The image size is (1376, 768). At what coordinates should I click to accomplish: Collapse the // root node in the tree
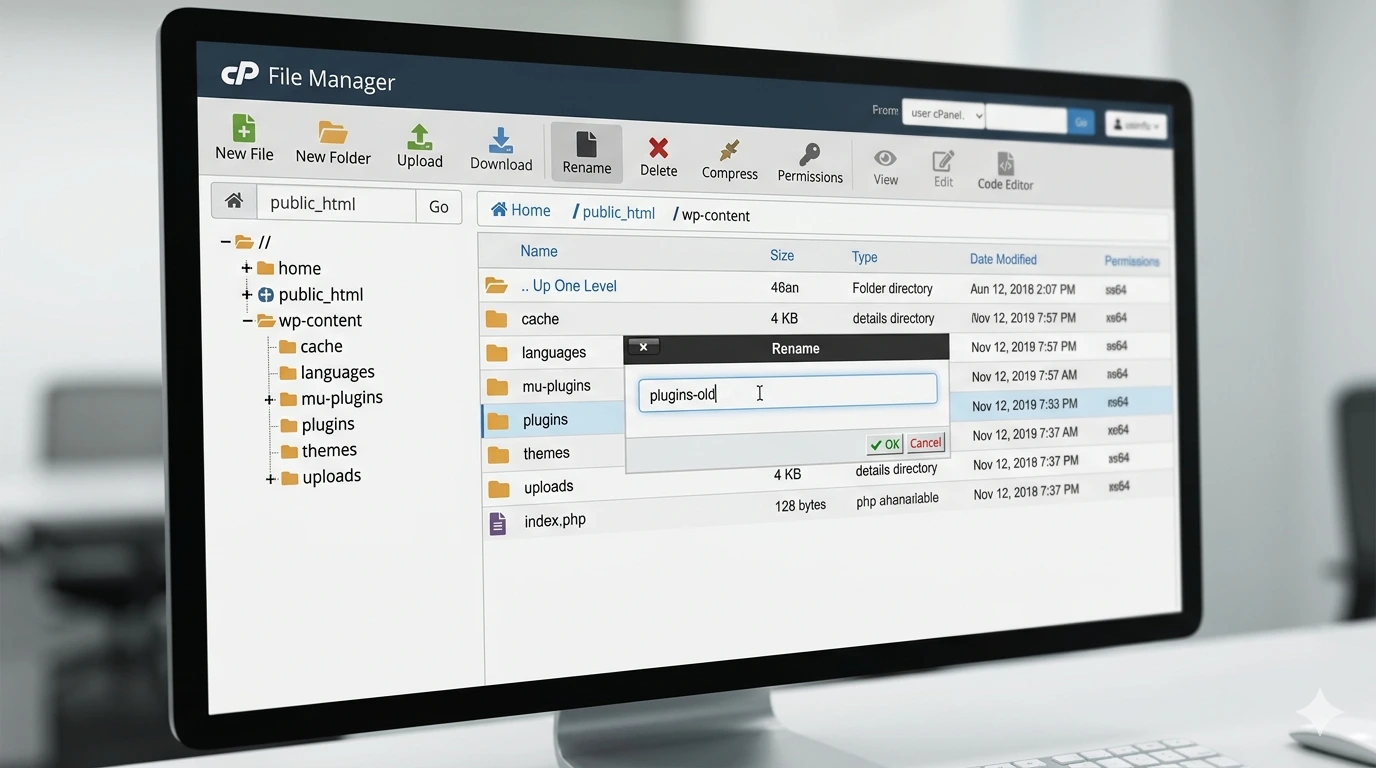coord(226,242)
